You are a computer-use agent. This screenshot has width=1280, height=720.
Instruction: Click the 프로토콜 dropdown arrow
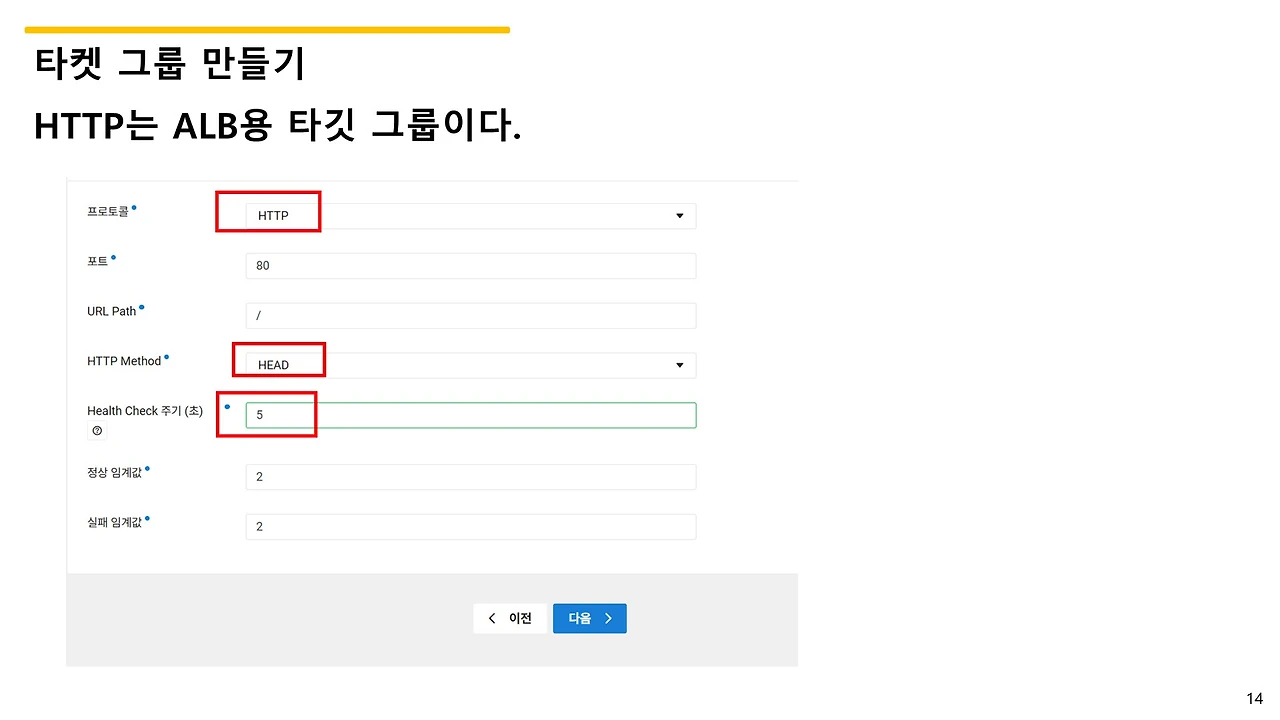click(679, 216)
